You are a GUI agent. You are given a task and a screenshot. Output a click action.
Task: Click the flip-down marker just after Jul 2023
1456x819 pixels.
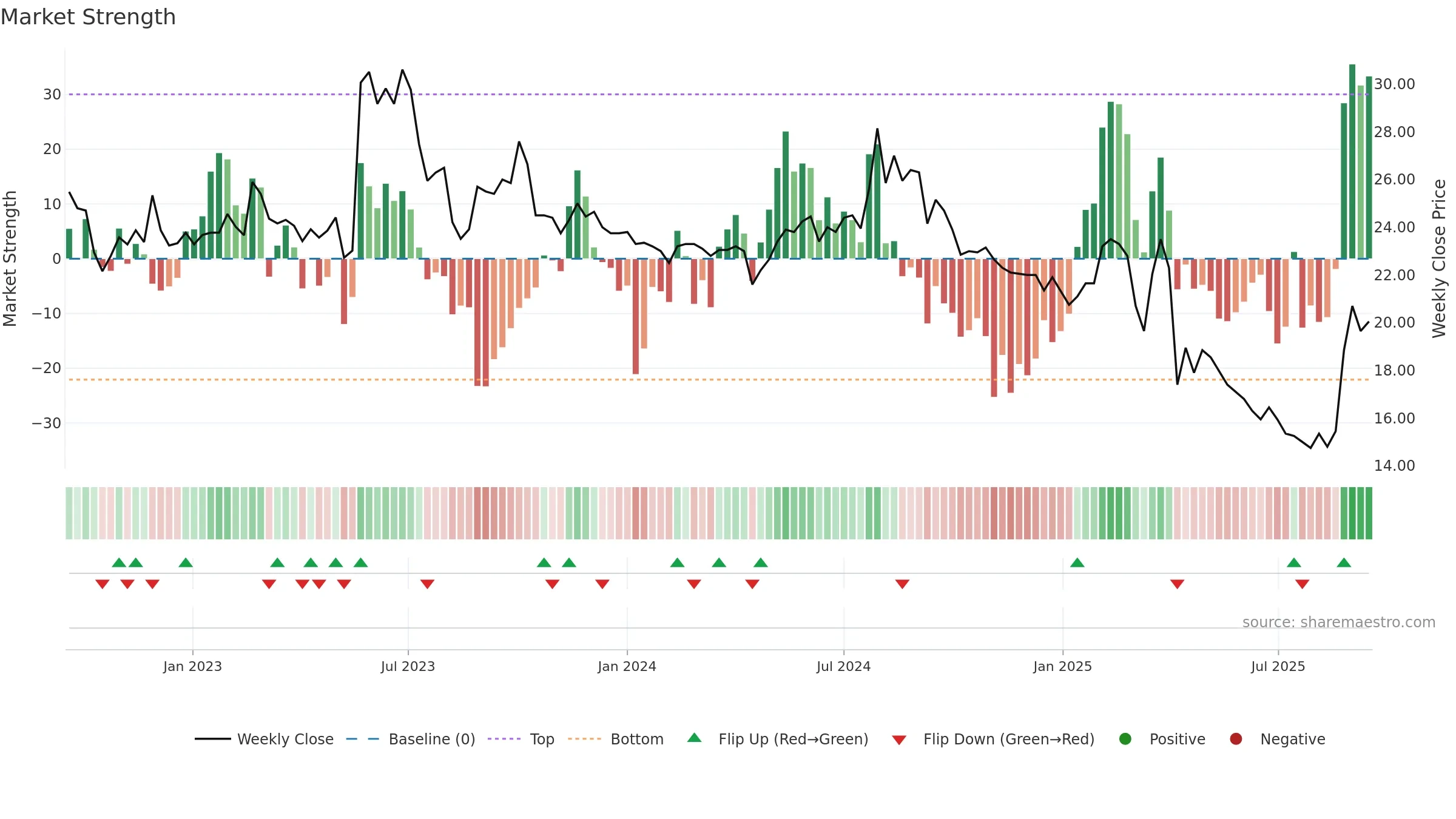tap(427, 584)
